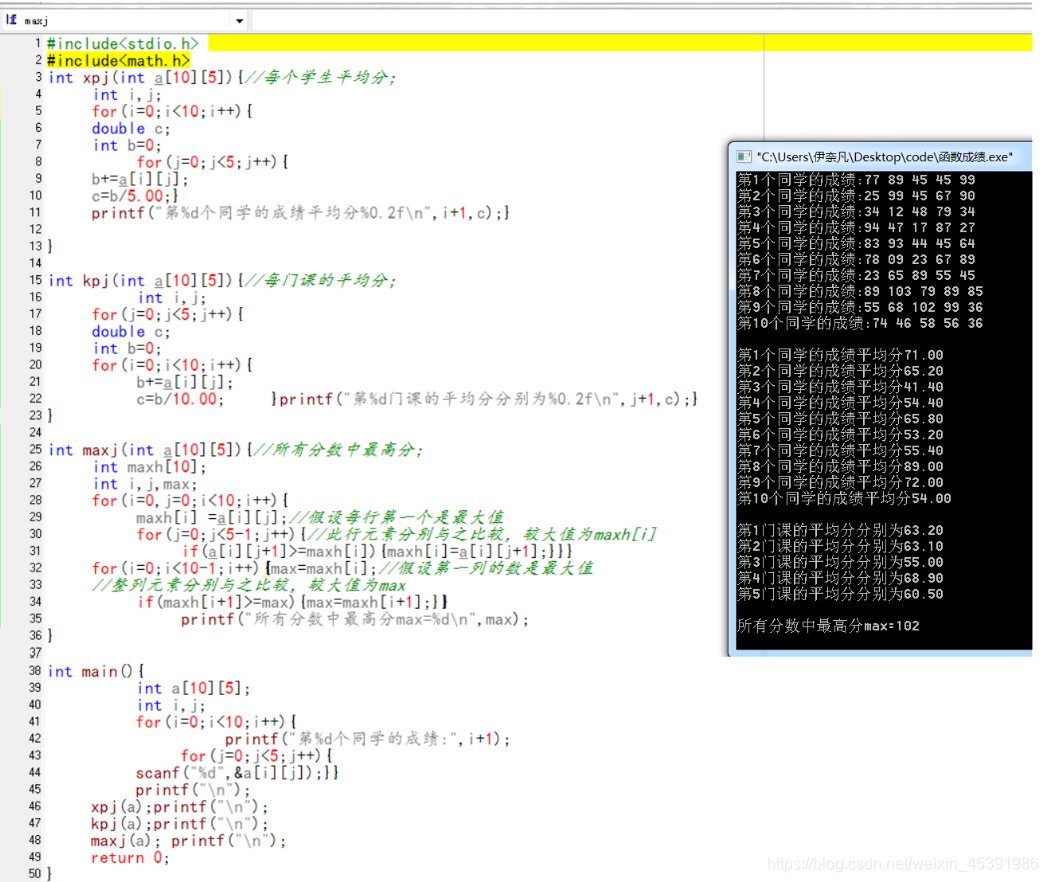Click console row 第8个同学的成绩:89 103 79 89 85
Viewport: 1048px width, 882px height.
point(860,291)
